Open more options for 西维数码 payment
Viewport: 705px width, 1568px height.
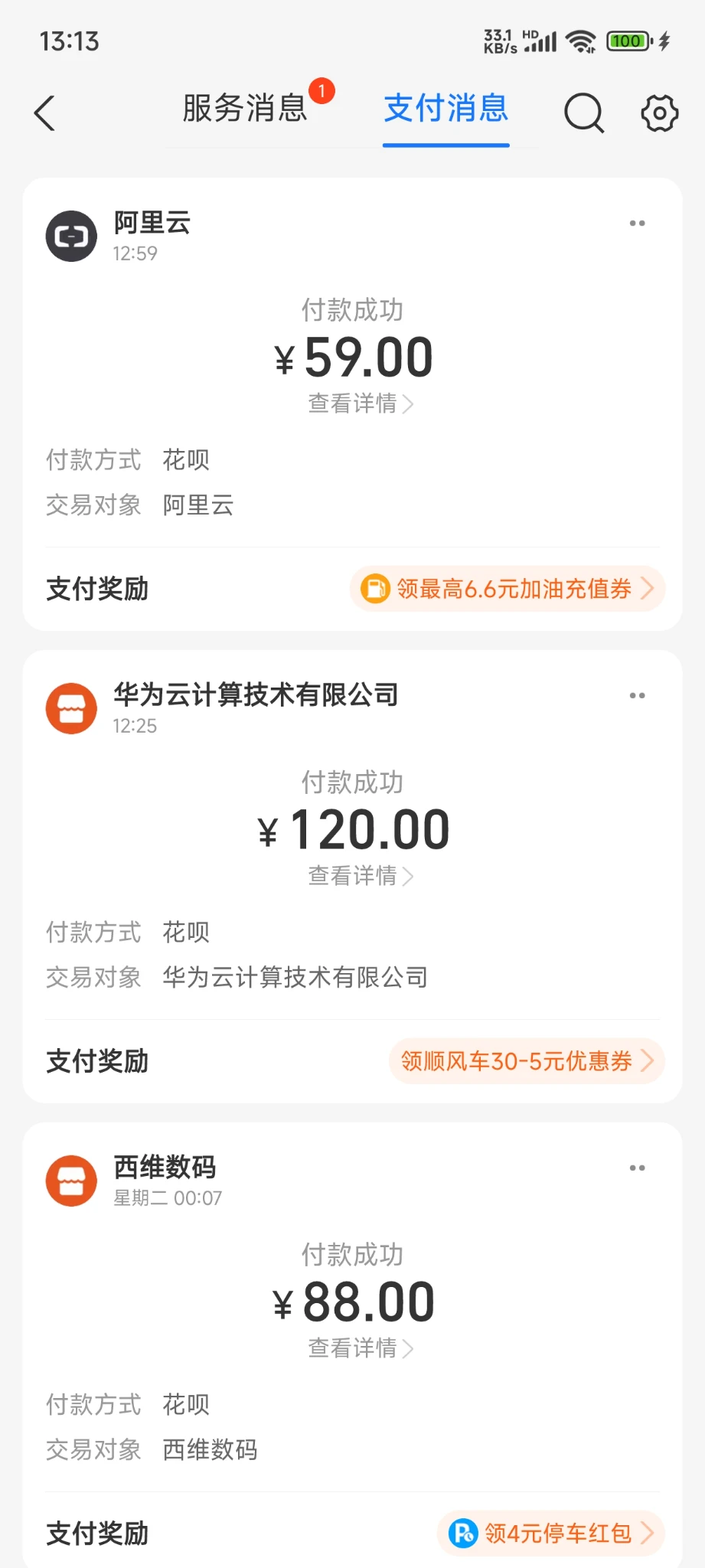click(637, 1168)
